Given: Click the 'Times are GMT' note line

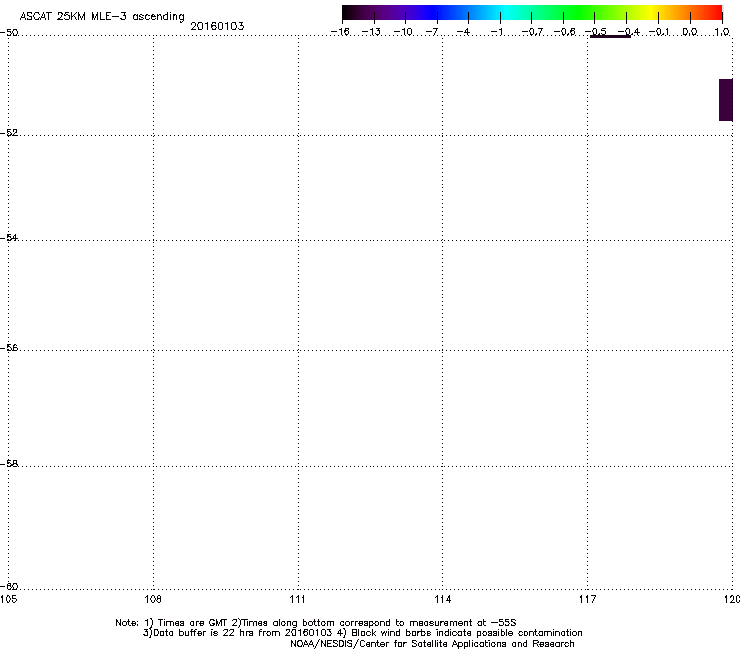Looking at the screenshot, I should 316,623.
